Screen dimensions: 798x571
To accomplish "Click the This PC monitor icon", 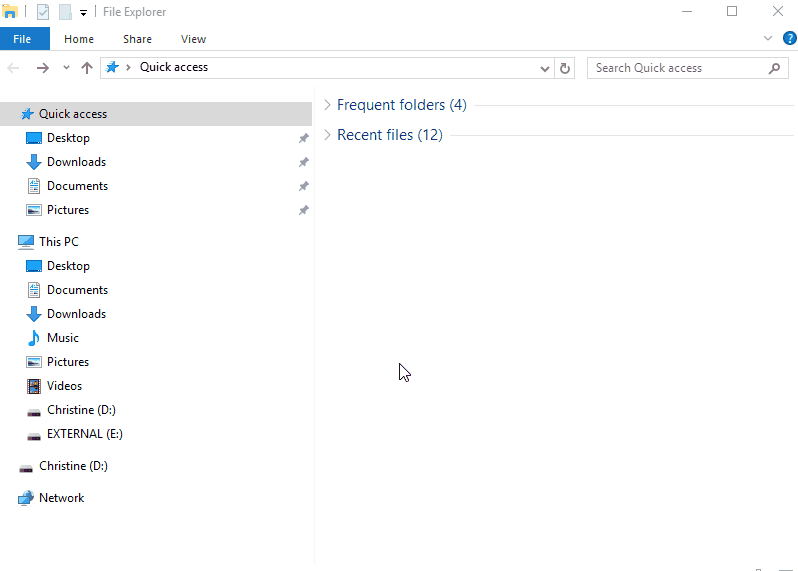I will 26,242.
